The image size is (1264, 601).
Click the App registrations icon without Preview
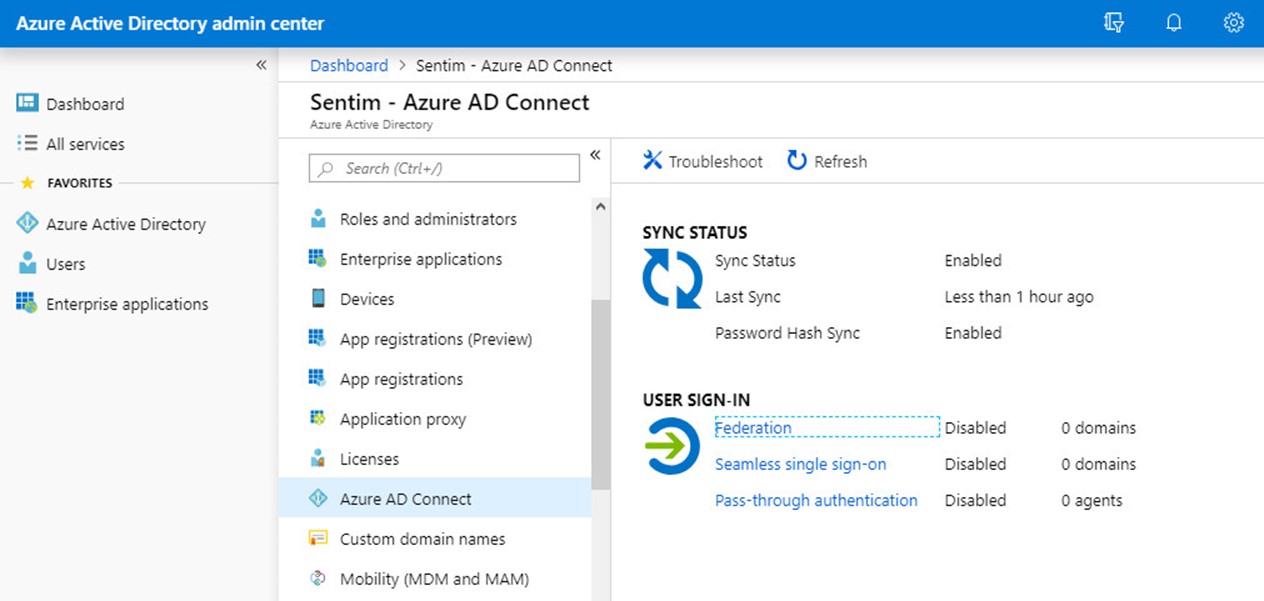[x=318, y=378]
